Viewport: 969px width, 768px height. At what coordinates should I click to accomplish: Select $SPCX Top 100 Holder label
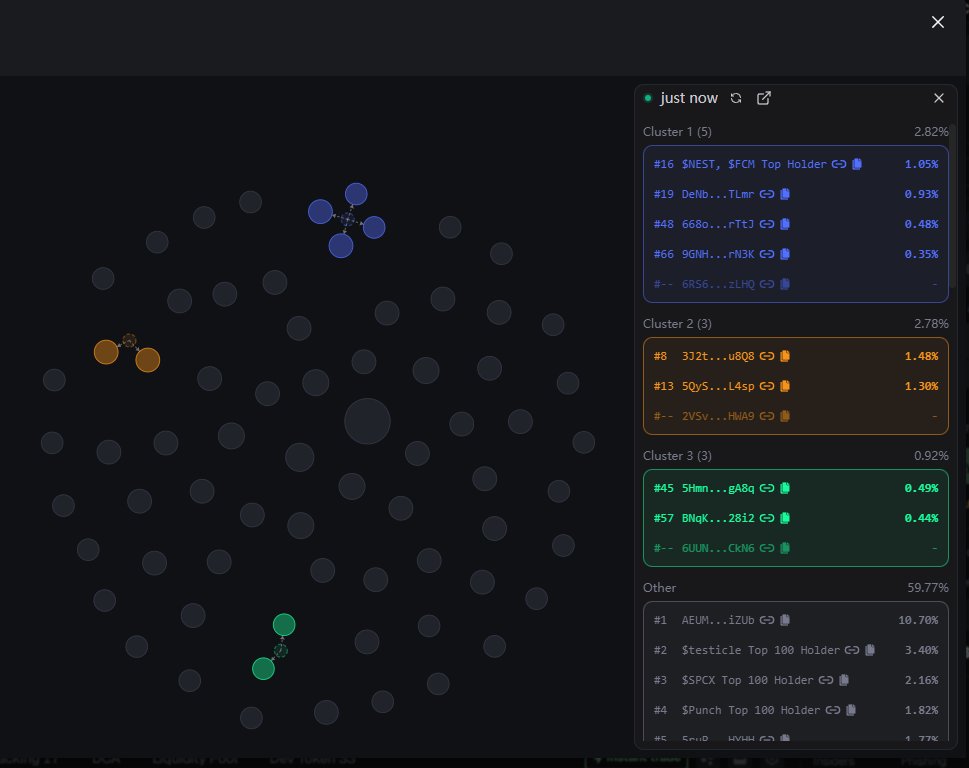tap(747, 680)
